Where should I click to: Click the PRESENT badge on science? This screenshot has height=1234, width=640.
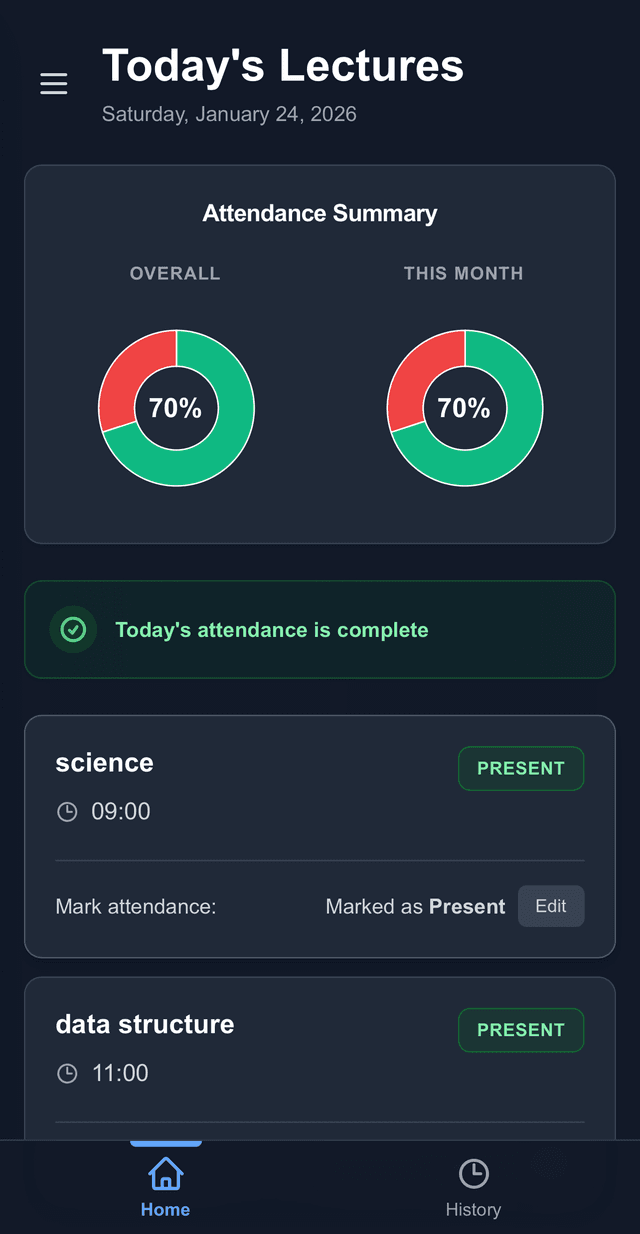(521, 768)
